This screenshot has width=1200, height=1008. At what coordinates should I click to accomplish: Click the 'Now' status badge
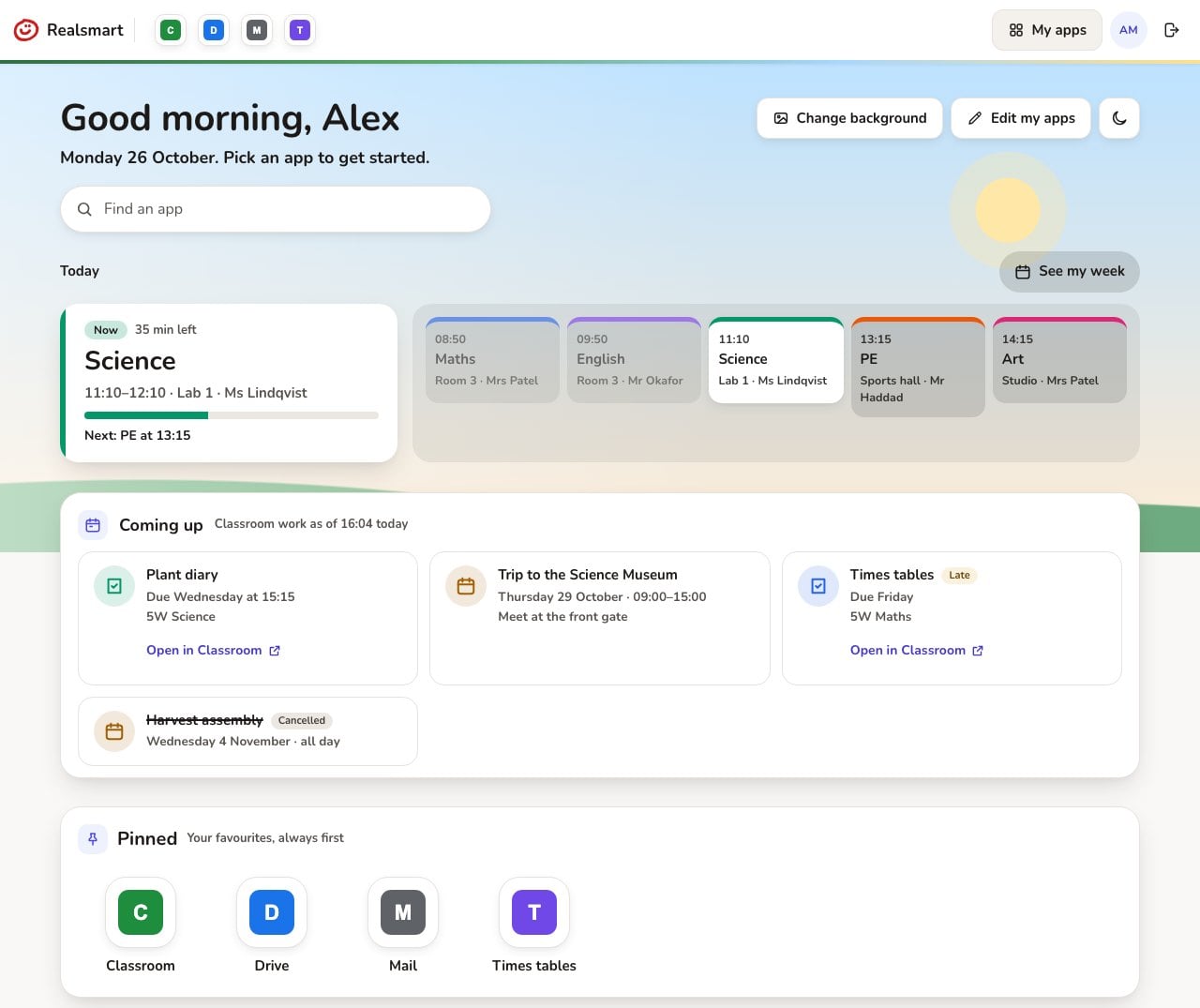106,330
